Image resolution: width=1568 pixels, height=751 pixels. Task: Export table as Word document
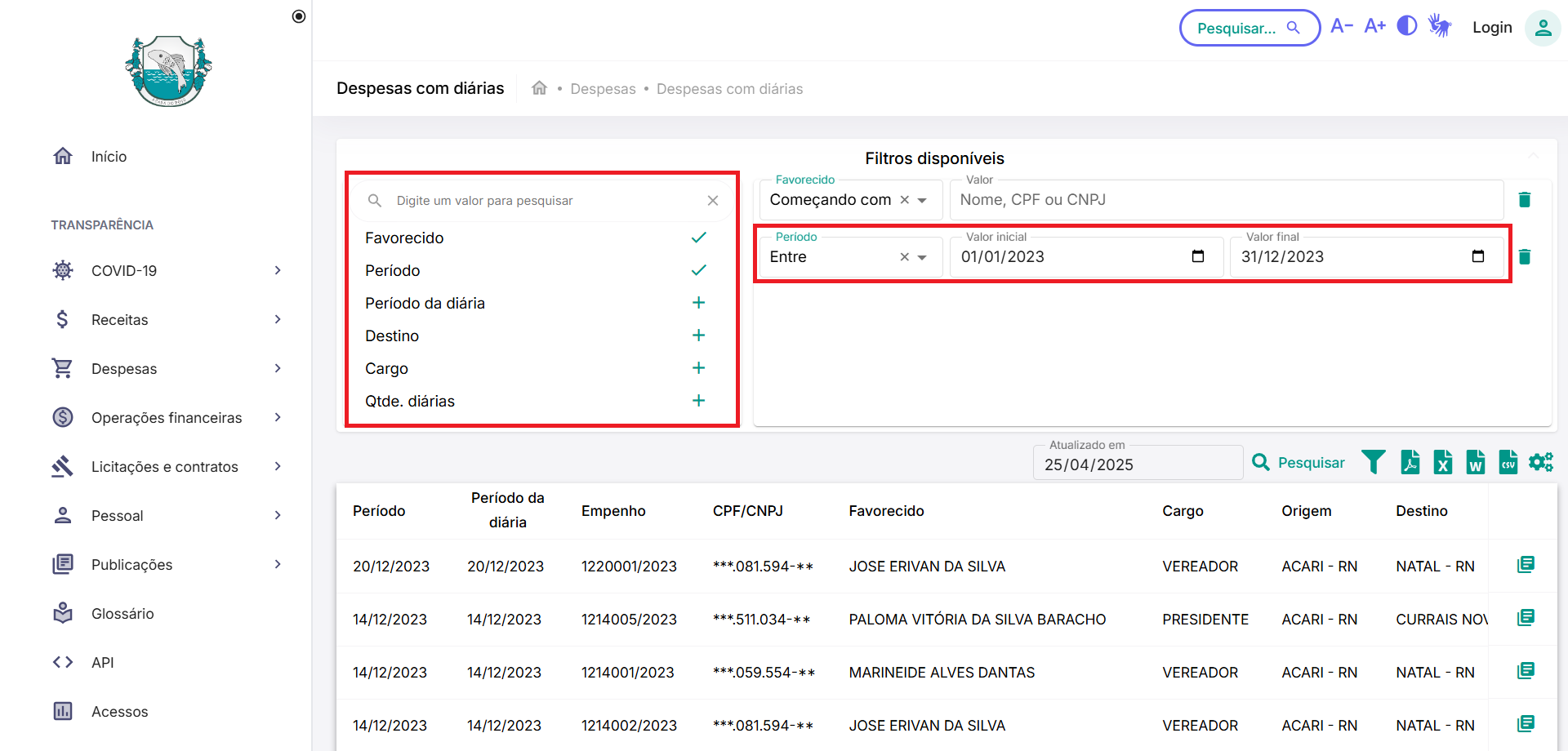point(1476,462)
